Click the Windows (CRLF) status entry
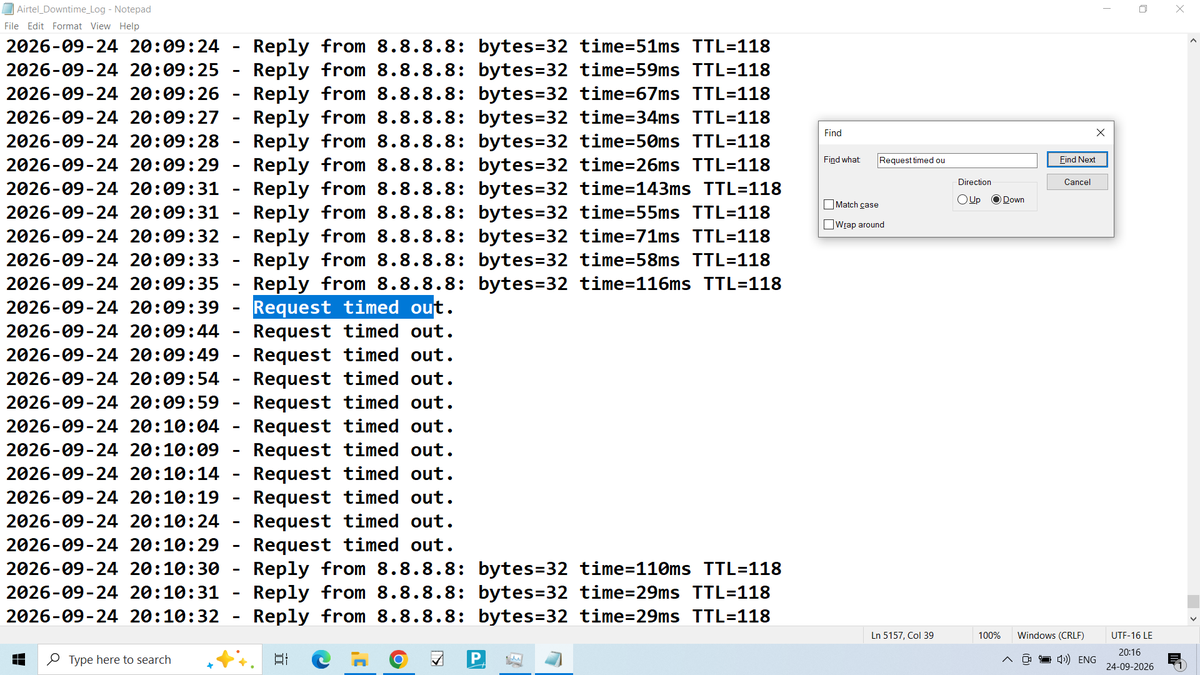 point(1050,635)
